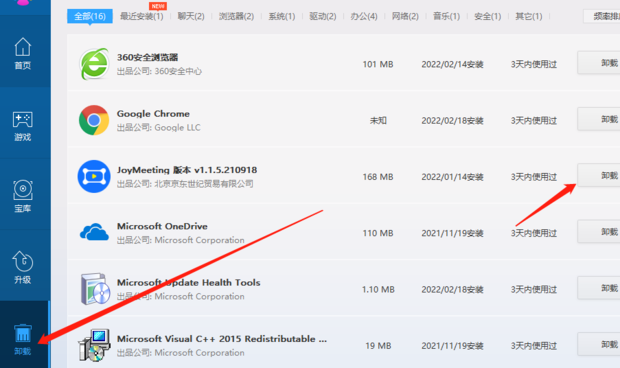Click the 110 MB size value

378,233
